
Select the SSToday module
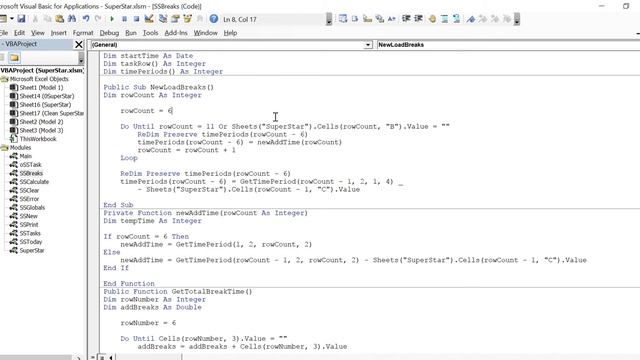[x=31, y=242]
